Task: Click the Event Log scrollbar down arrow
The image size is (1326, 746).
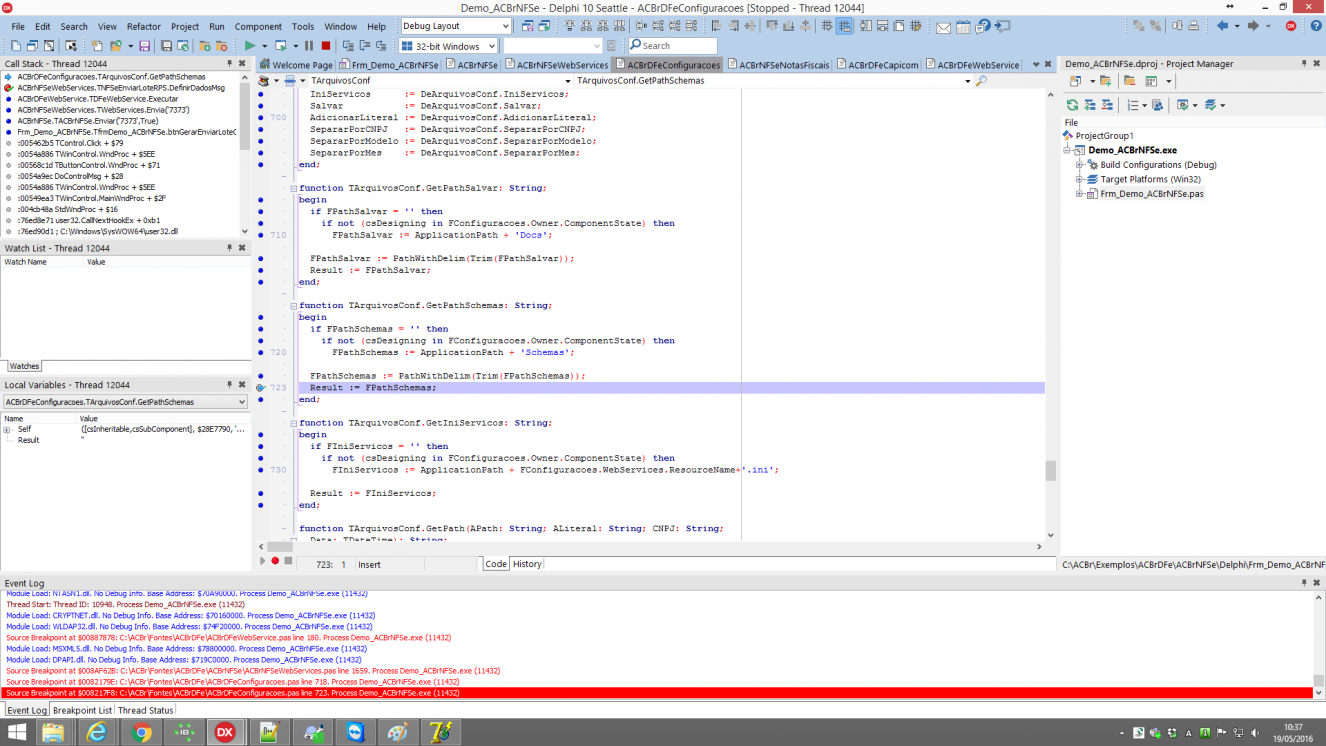Action: [x=1319, y=693]
